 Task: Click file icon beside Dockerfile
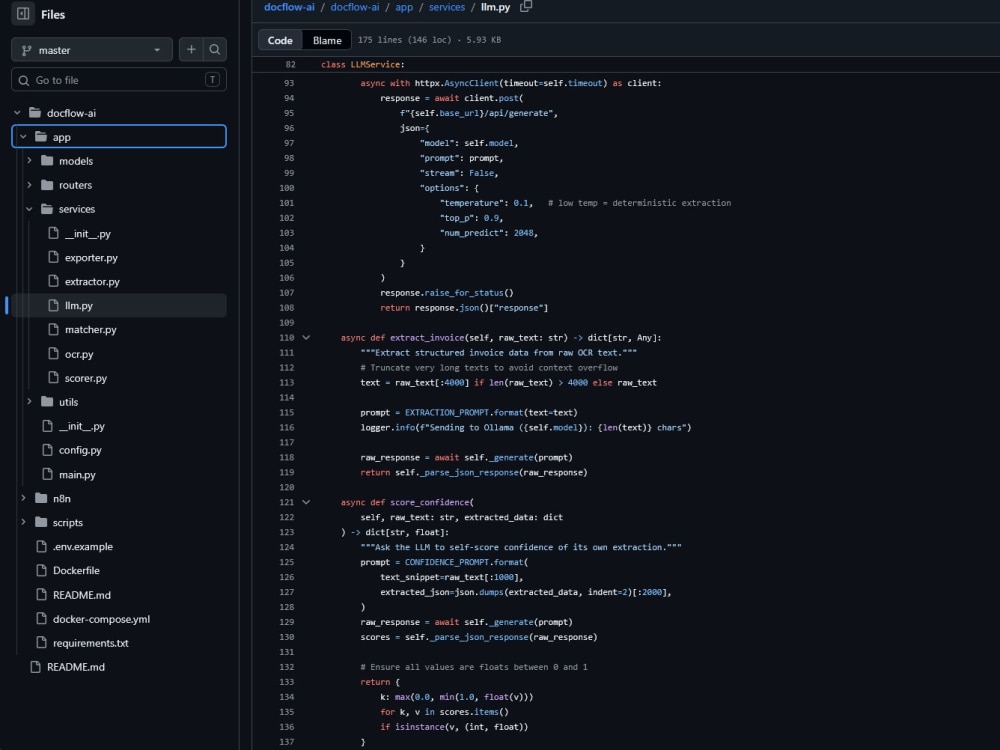[x=41, y=570]
